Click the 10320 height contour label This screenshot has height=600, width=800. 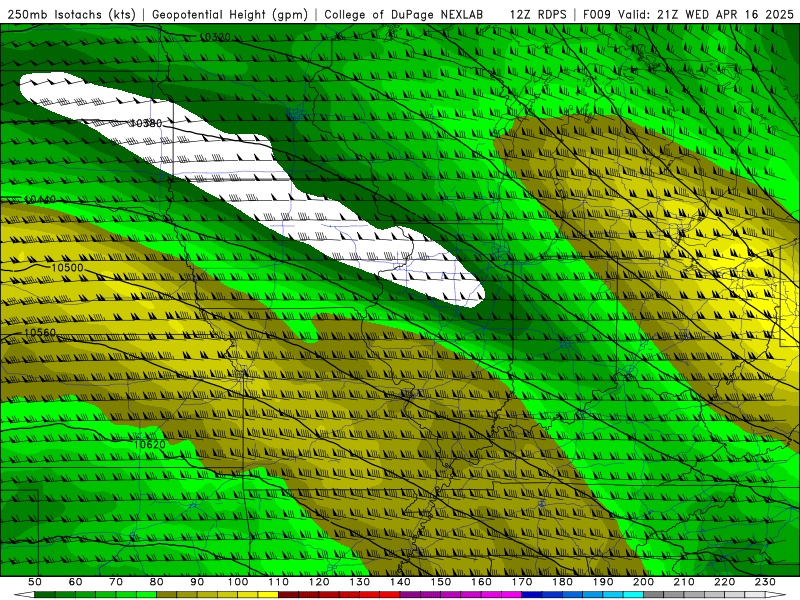(215, 37)
